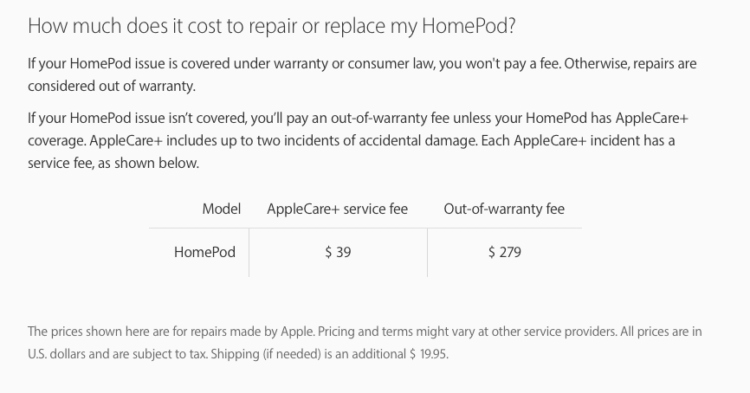Click the paragraph about warranty or consumer law
The width and height of the screenshot is (750, 393).
[362, 75]
